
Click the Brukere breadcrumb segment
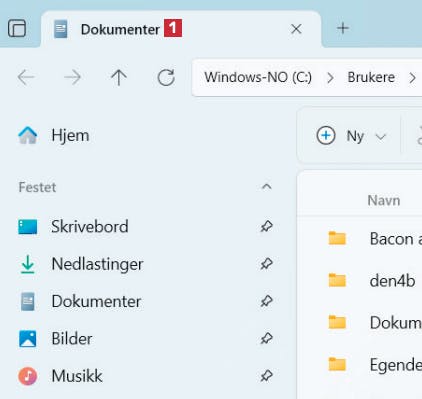(371, 77)
